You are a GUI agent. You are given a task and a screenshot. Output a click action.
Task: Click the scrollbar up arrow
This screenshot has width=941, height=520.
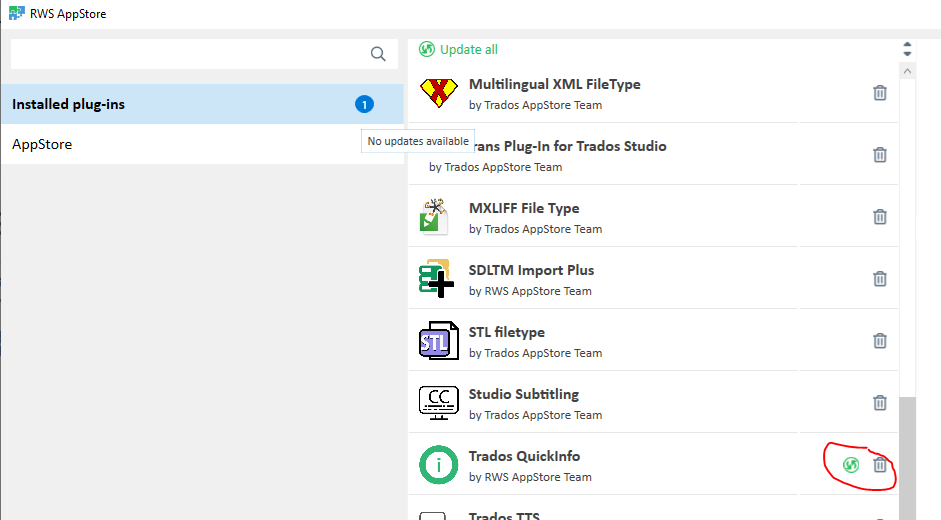point(907,71)
